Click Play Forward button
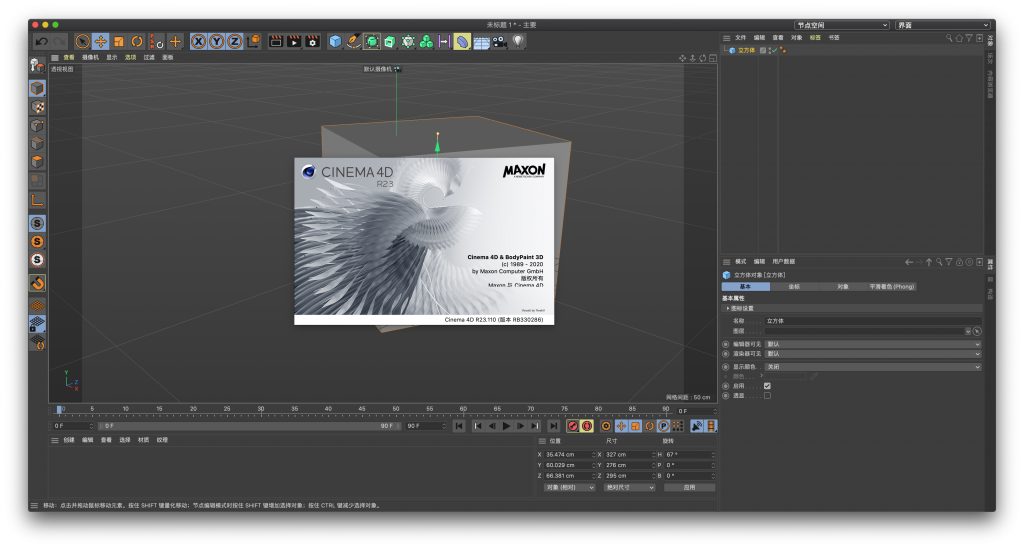Image resolution: width=1024 pixels, height=549 pixels. 506,426
